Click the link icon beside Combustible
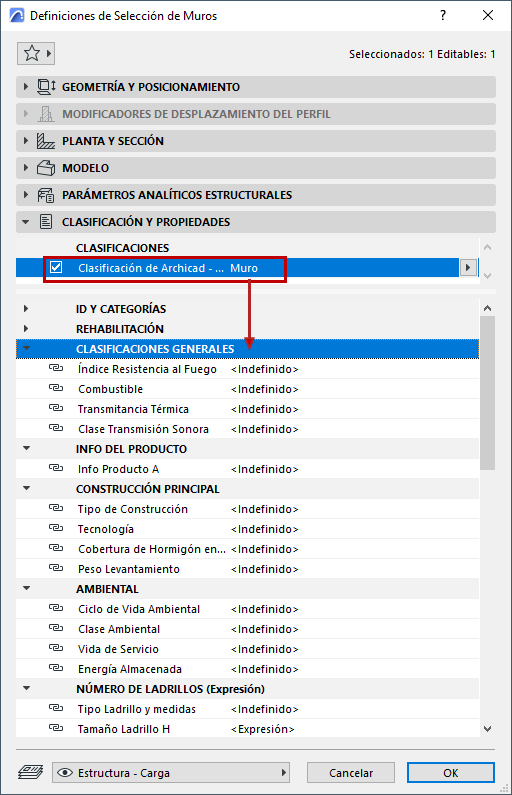The height and width of the screenshot is (795, 512). click(x=56, y=388)
